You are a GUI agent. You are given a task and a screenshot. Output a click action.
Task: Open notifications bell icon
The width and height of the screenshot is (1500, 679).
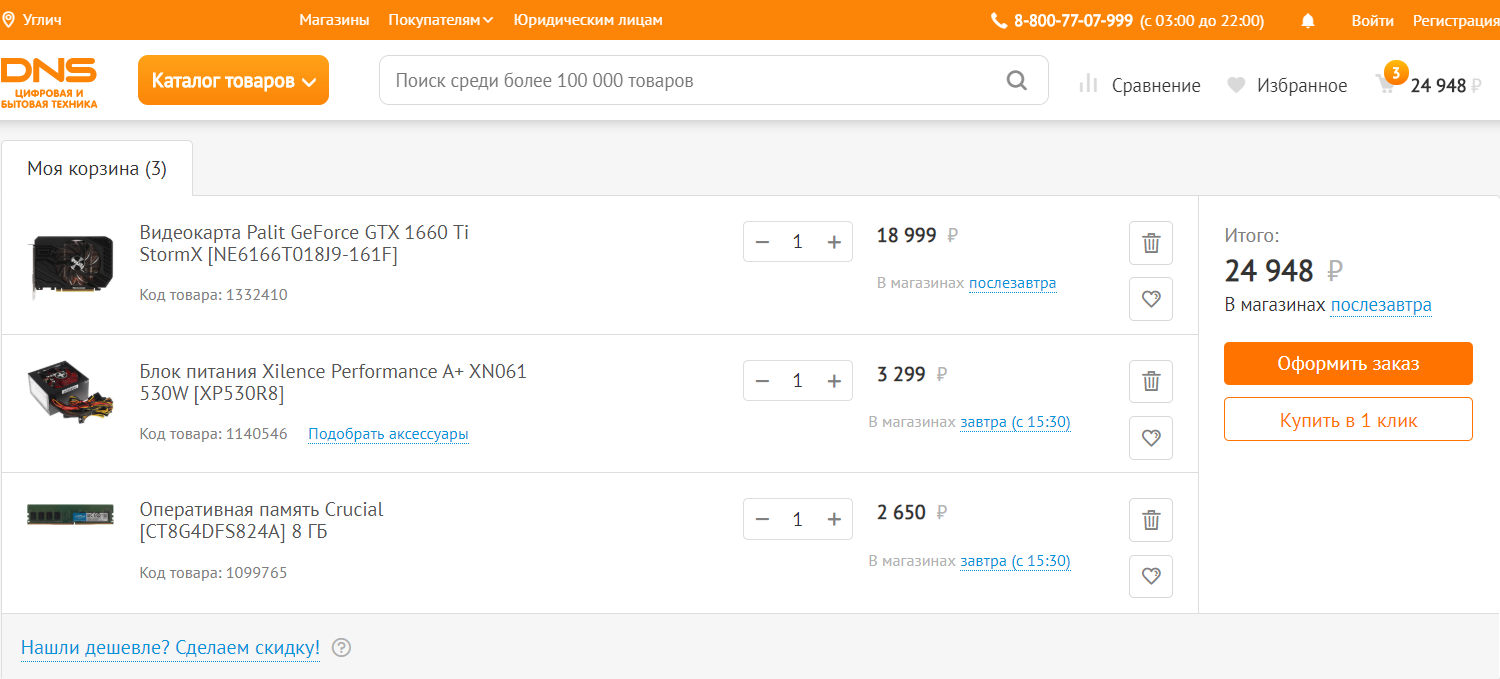click(x=1308, y=21)
